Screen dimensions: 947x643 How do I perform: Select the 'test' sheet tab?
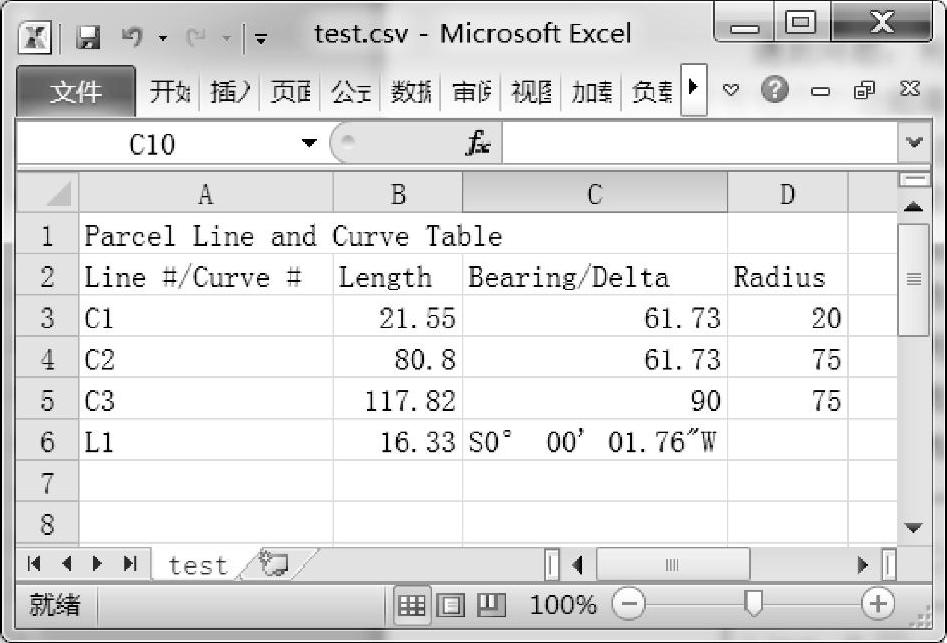(198, 566)
